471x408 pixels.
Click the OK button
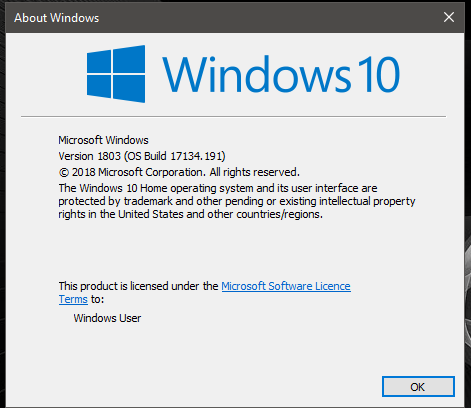pos(418,387)
